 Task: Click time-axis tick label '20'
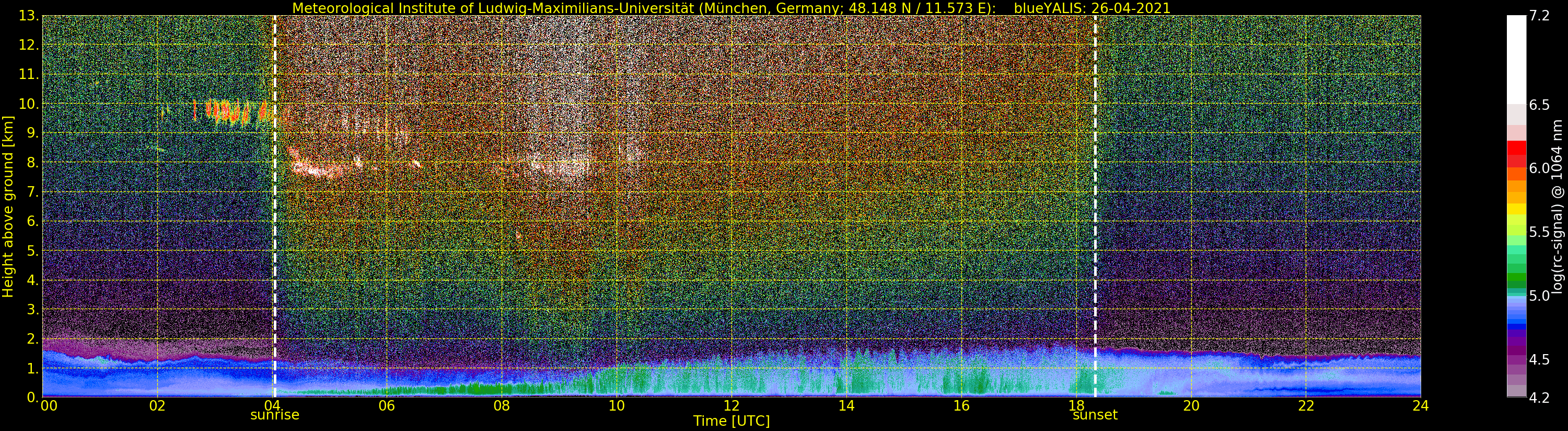(1191, 405)
